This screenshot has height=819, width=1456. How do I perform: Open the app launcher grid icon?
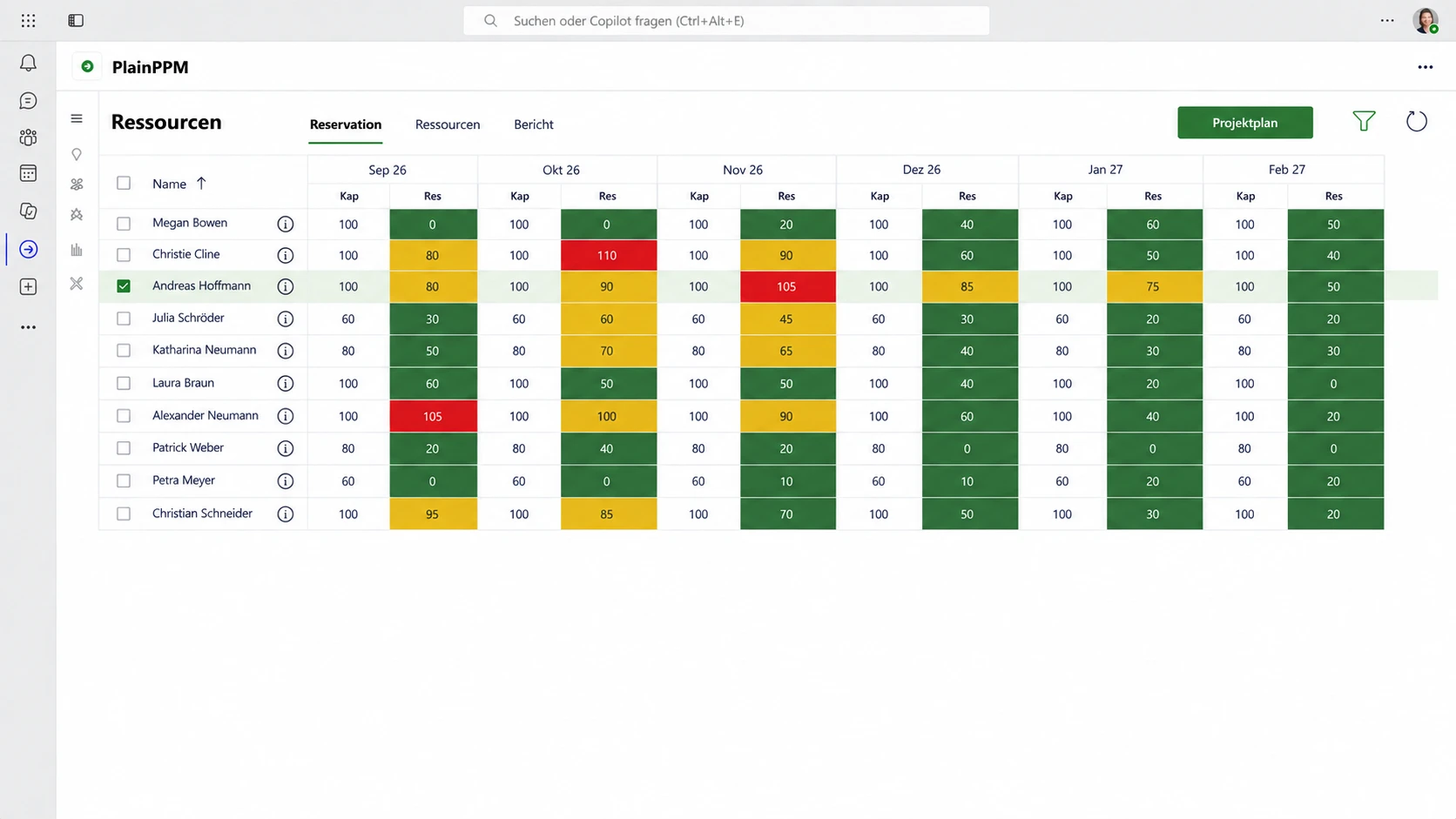point(28,20)
